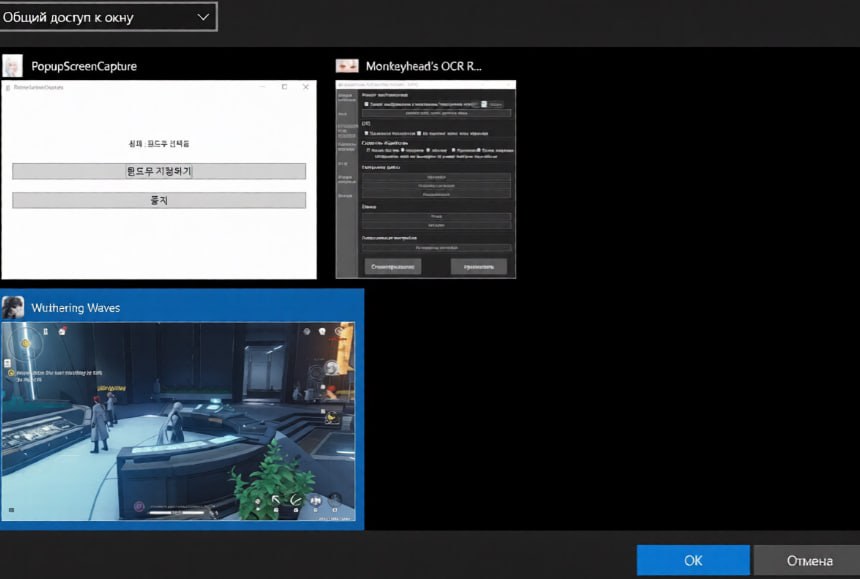Click the bottom-left button in OCR preview
This screenshot has width=860, height=579.
coord(392,267)
